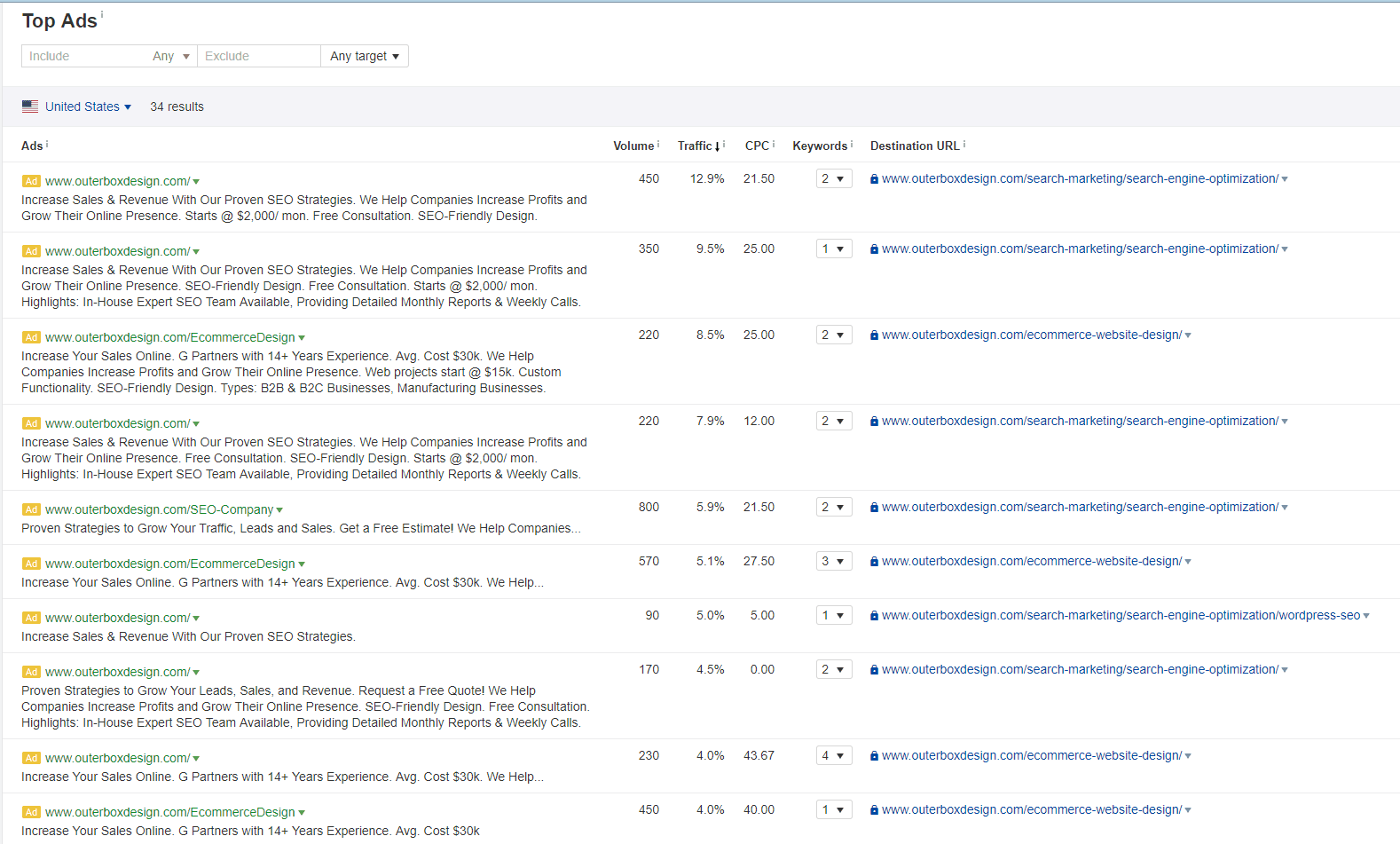Click the info icon beside Traffic header

pyautogui.click(x=724, y=144)
